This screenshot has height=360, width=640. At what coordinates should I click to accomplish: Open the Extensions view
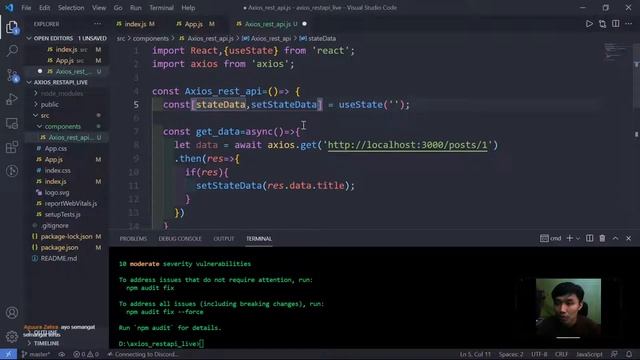tap(12, 147)
